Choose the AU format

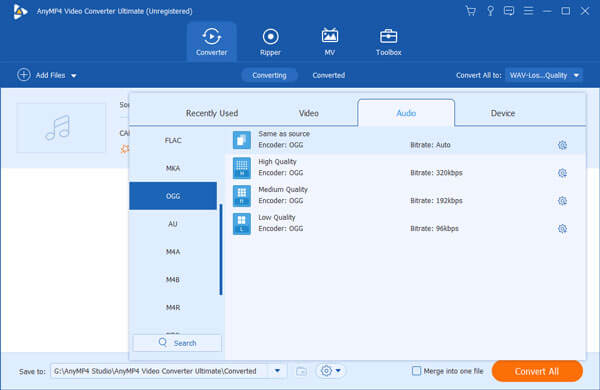tap(173, 224)
